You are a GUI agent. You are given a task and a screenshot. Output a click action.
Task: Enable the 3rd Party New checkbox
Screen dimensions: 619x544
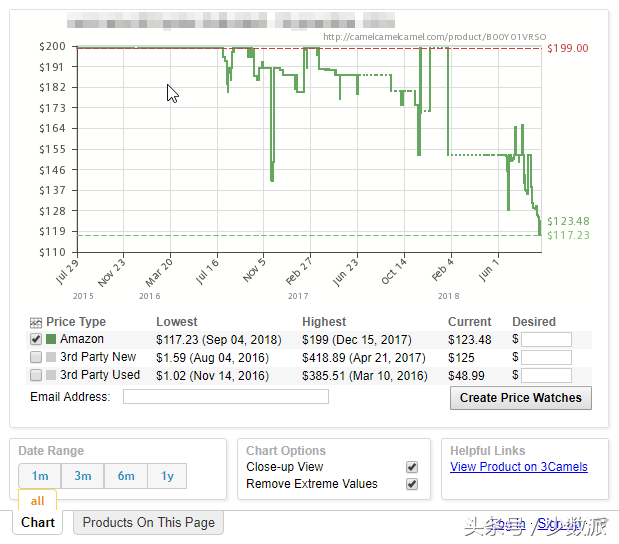pos(36,357)
